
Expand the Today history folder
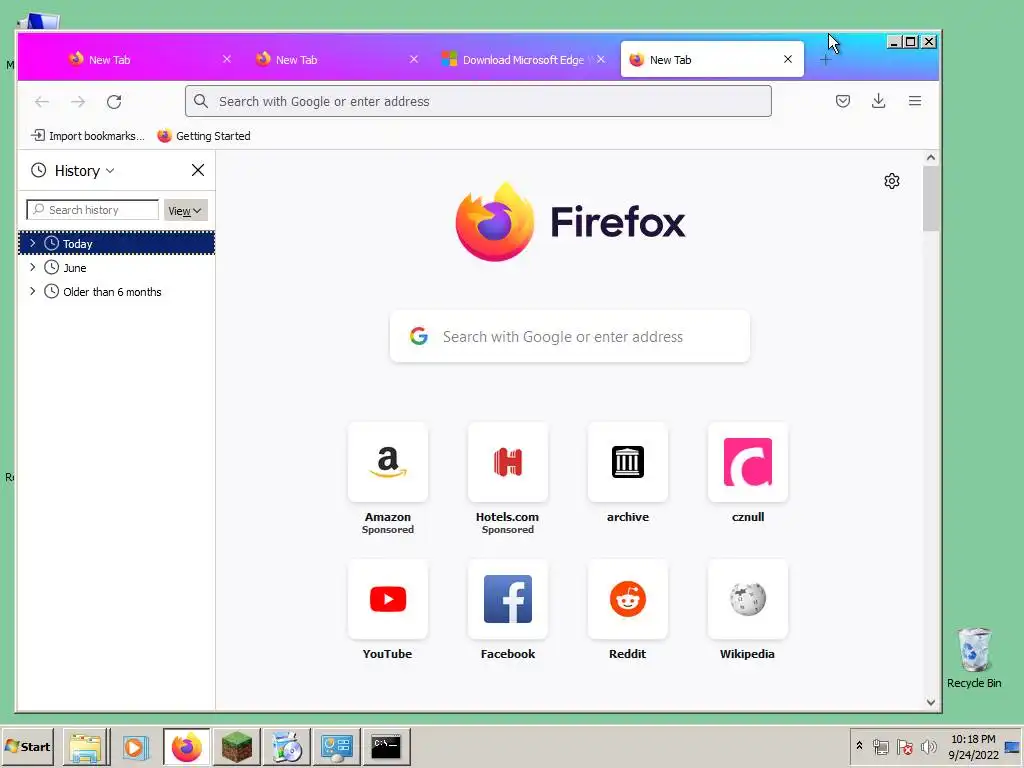[33, 243]
